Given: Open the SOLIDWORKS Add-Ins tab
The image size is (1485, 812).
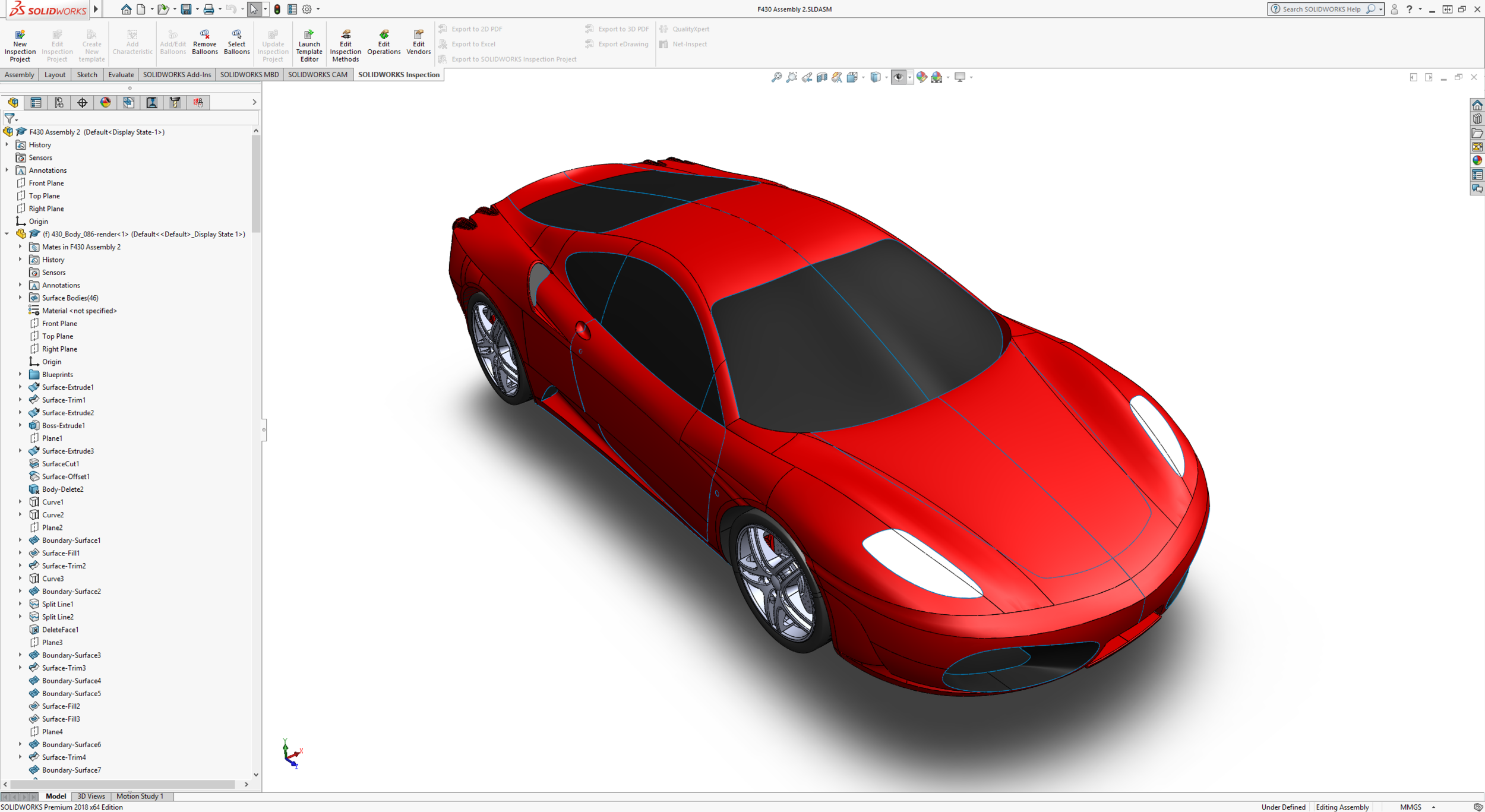Looking at the screenshot, I should (x=176, y=75).
